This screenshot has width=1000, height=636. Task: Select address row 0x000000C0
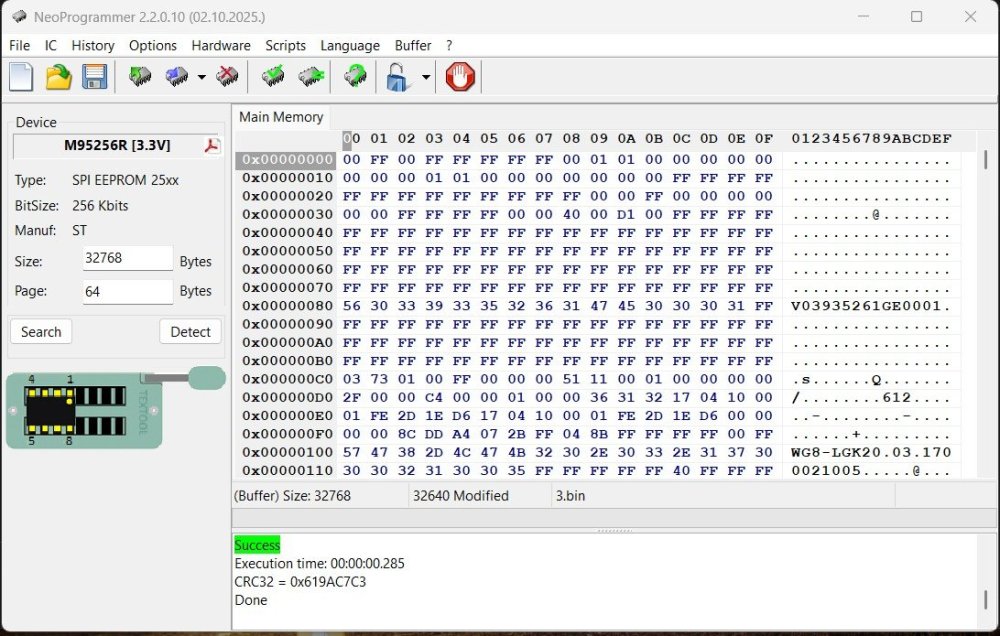click(x=286, y=380)
